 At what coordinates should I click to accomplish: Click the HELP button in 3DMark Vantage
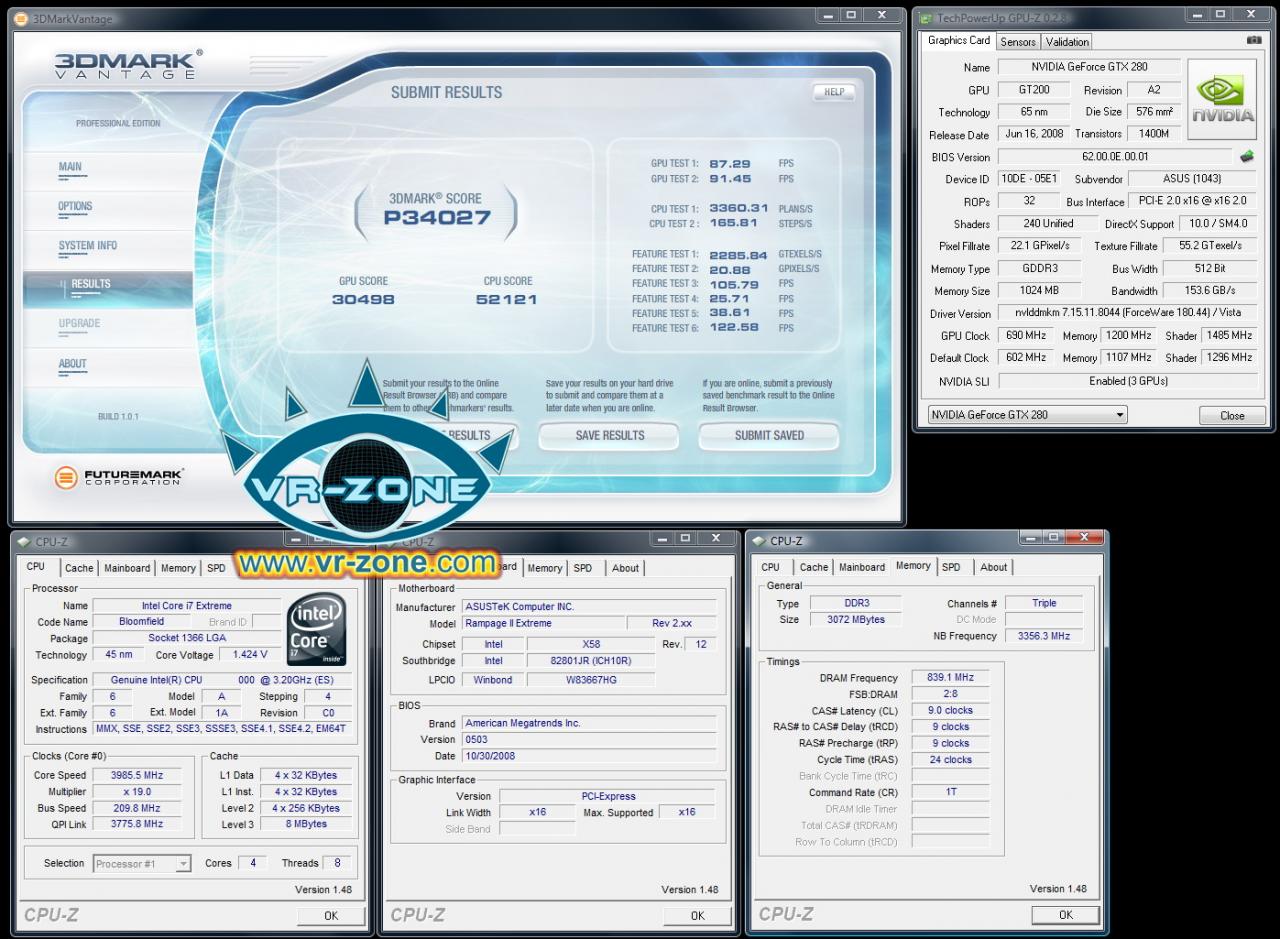(834, 92)
